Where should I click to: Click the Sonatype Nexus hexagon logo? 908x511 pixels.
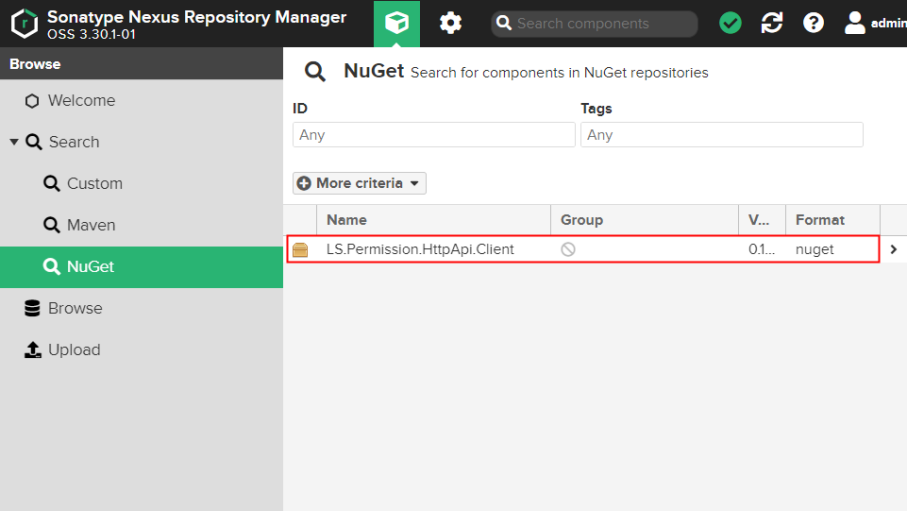24,23
